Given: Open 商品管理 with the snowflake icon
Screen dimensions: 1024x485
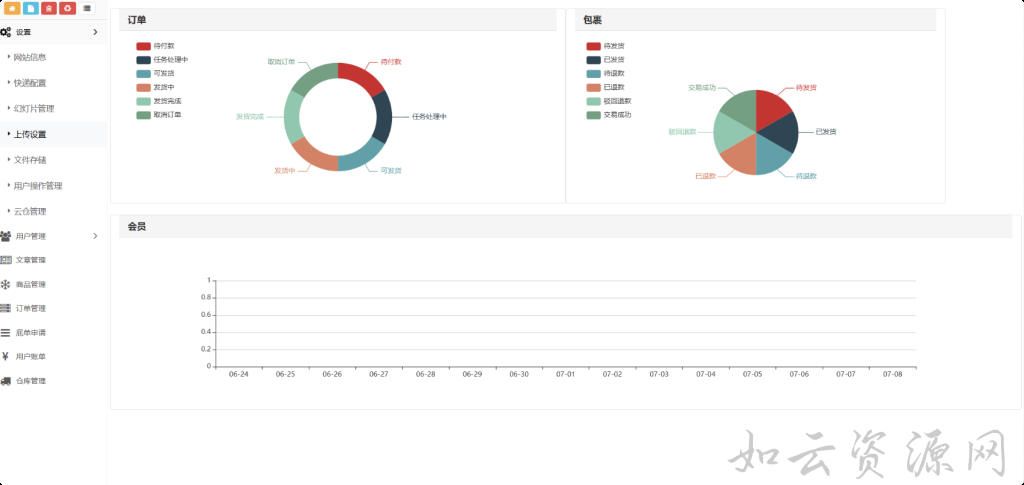Looking at the screenshot, I should coord(30,284).
